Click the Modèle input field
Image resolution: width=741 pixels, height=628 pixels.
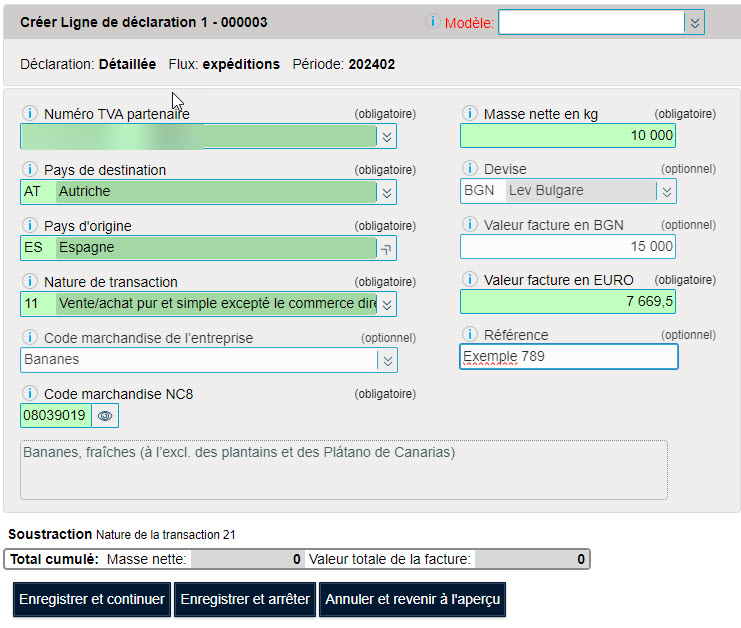click(591, 23)
